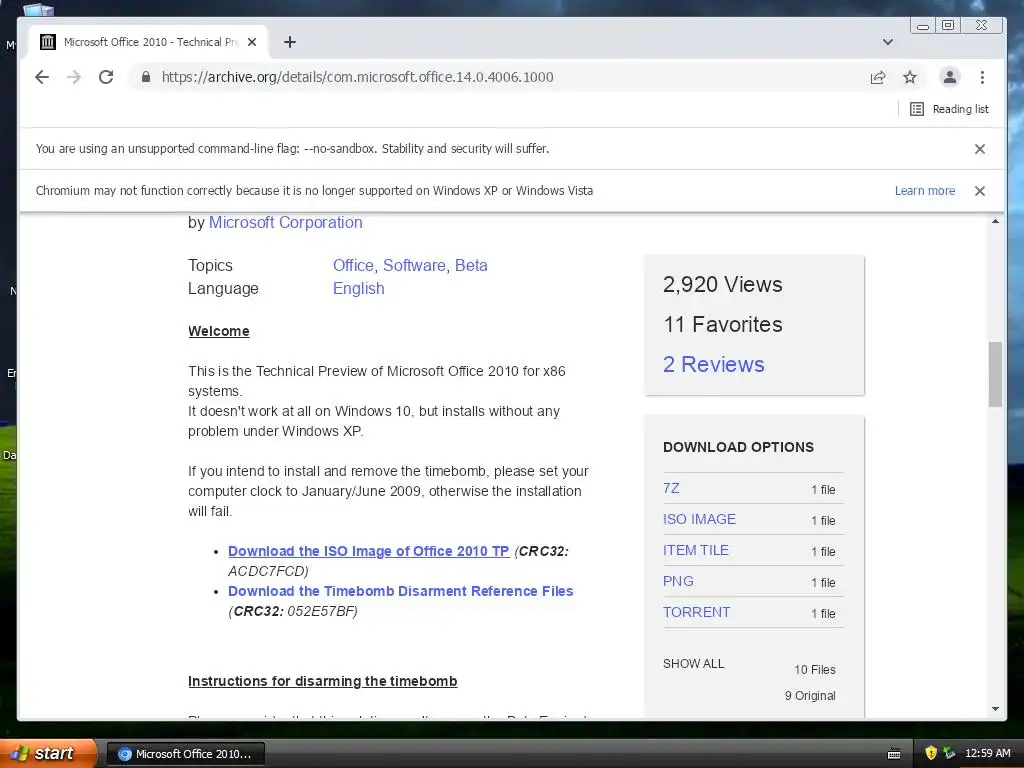Image resolution: width=1024 pixels, height=768 pixels.
Task: Click the network tray icon
Action: point(949,753)
